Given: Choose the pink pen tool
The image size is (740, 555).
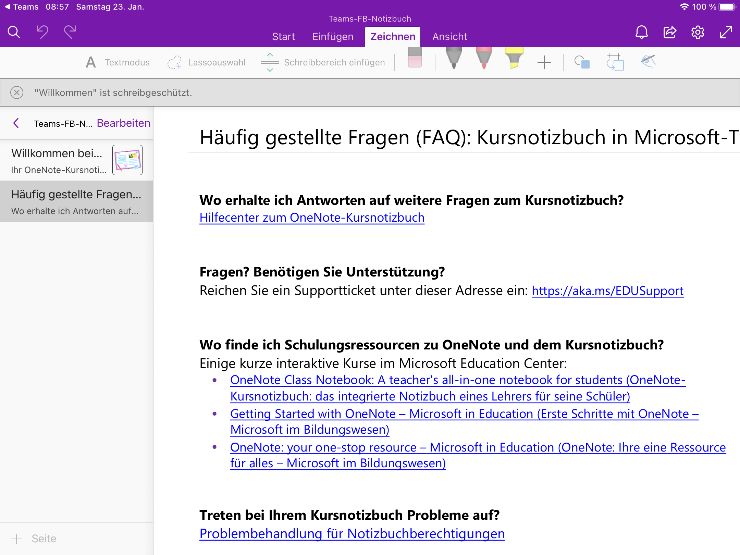Looking at the screenshot, I should coord(483,60).
